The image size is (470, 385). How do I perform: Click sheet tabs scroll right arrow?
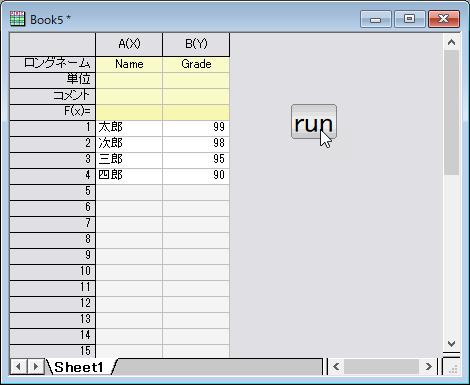[36, 367]
